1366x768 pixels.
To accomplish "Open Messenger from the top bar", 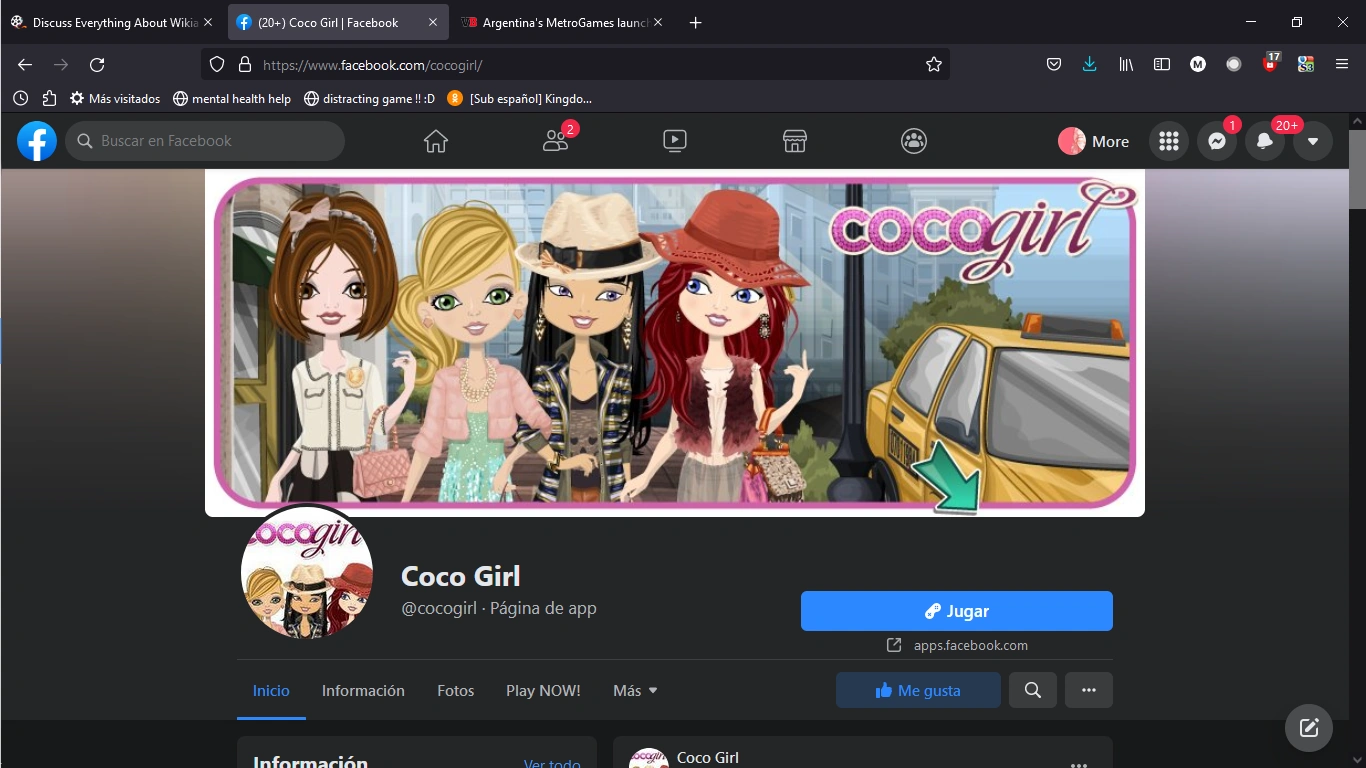I will pyautogui.click(x=1216, y=141).
